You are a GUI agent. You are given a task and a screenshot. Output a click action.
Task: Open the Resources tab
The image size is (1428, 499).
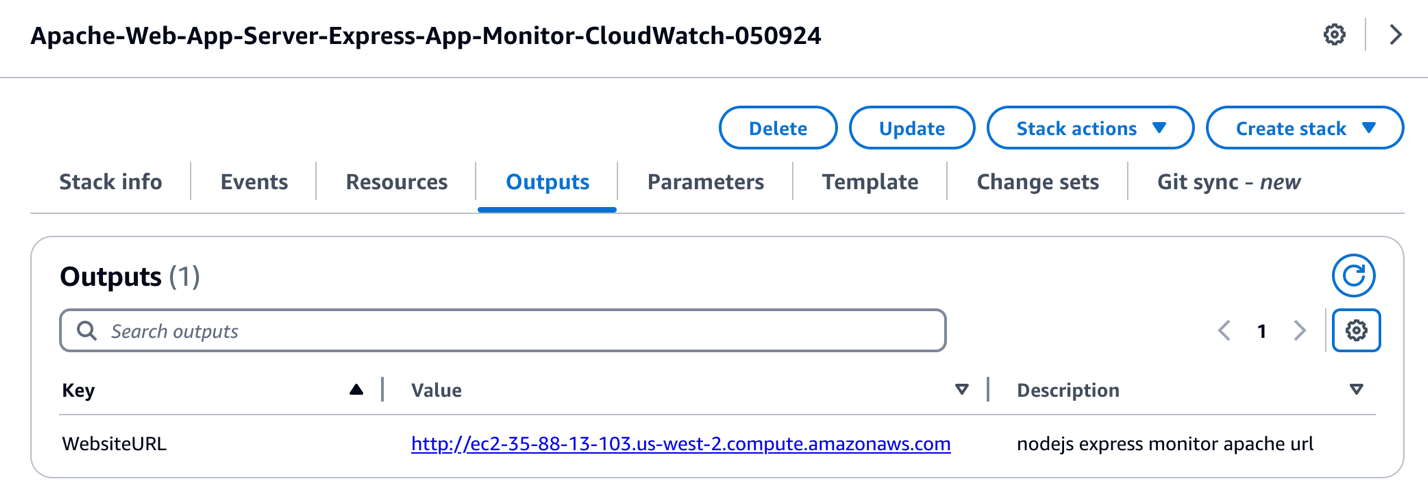point(396,182)
